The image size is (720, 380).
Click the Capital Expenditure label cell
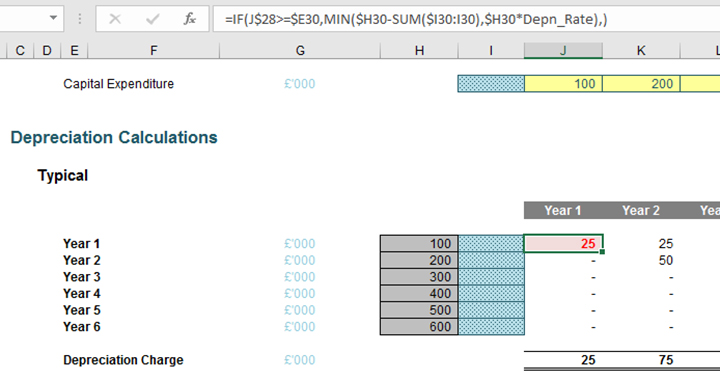pyautogui.click(x=118, y=84)
